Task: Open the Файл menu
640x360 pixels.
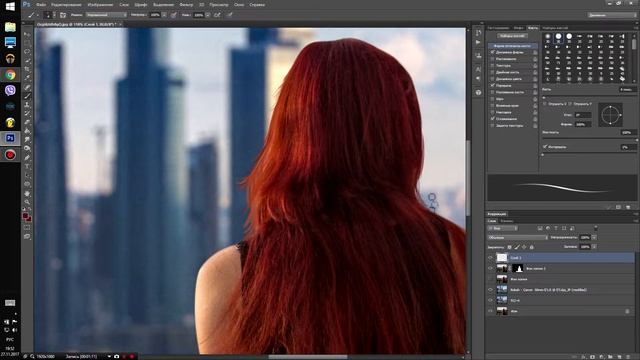Action: [x=41, y=5]
